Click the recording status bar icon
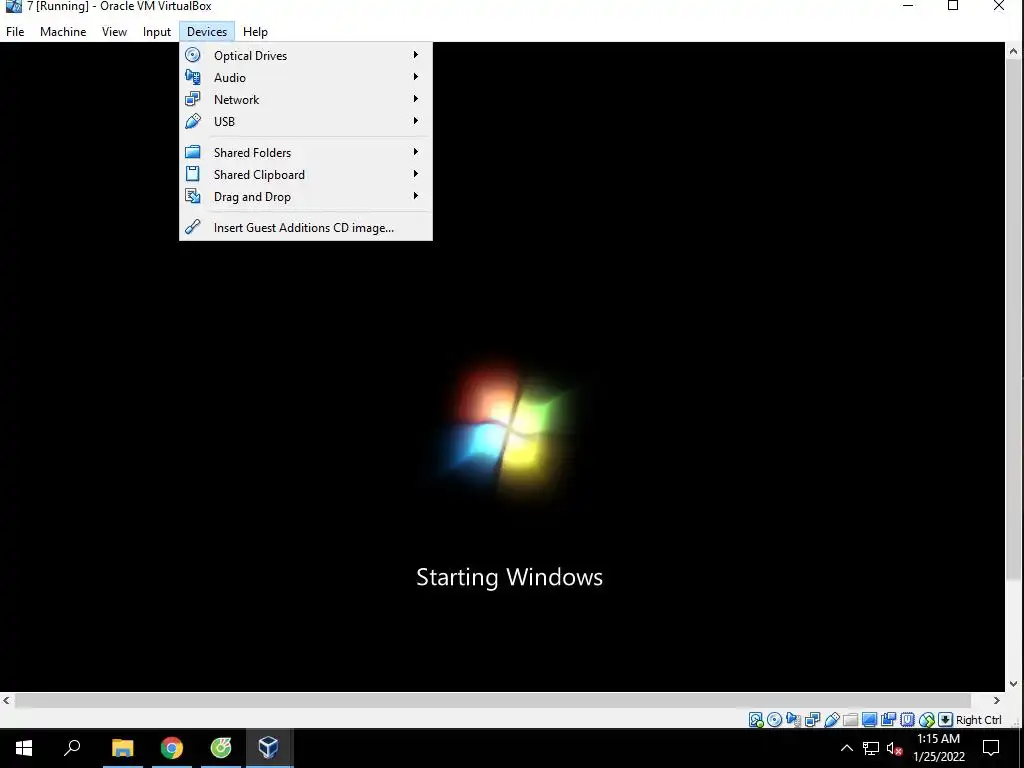1024x768 pixels. [888, 720]
